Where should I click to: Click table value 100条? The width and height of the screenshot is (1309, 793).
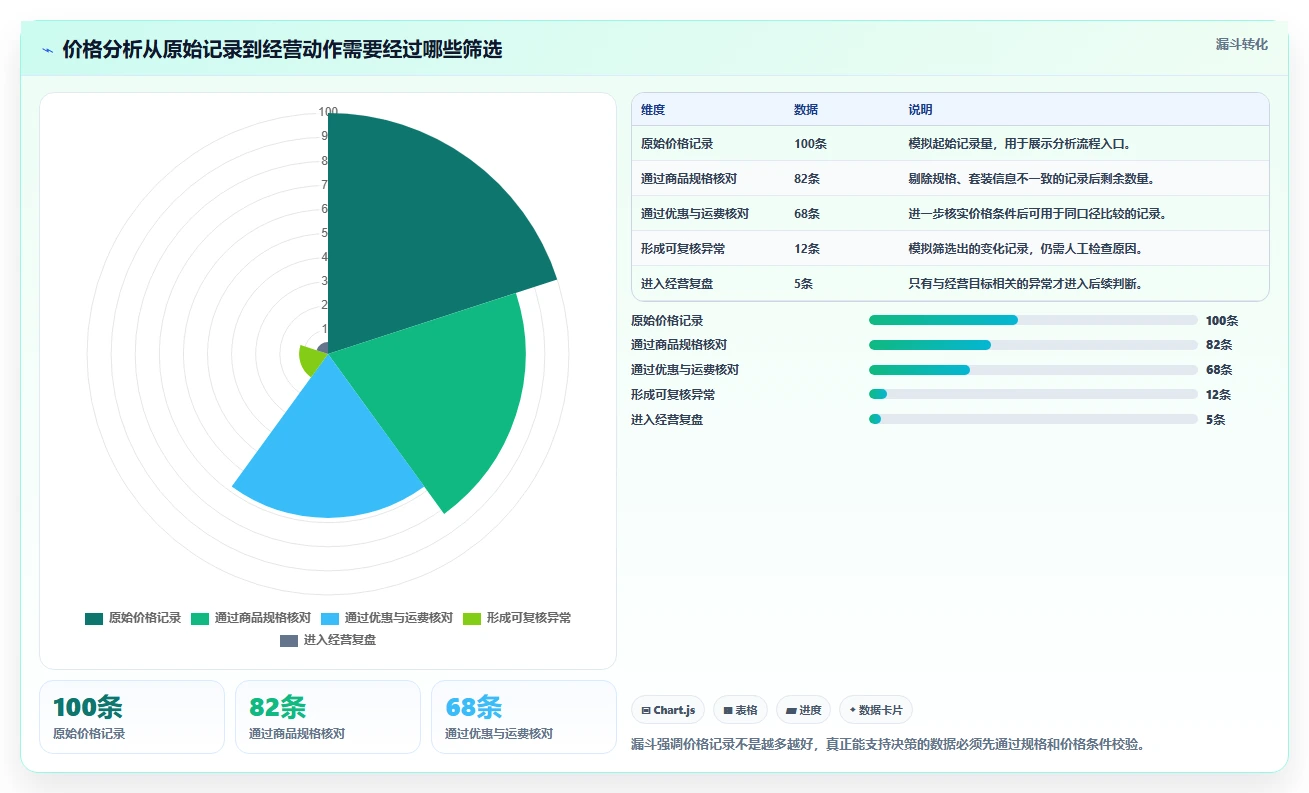pos(810,144)
